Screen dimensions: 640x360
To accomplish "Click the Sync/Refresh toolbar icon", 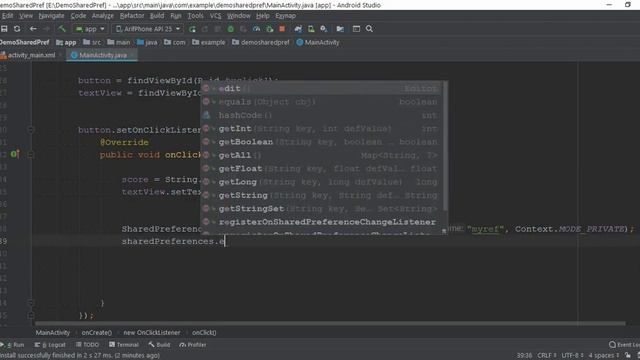I will [x=17, y=29].
